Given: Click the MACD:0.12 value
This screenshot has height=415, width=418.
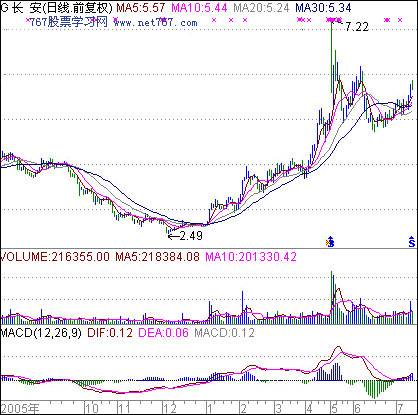Looking at the screenshot, I should point(224,333).
